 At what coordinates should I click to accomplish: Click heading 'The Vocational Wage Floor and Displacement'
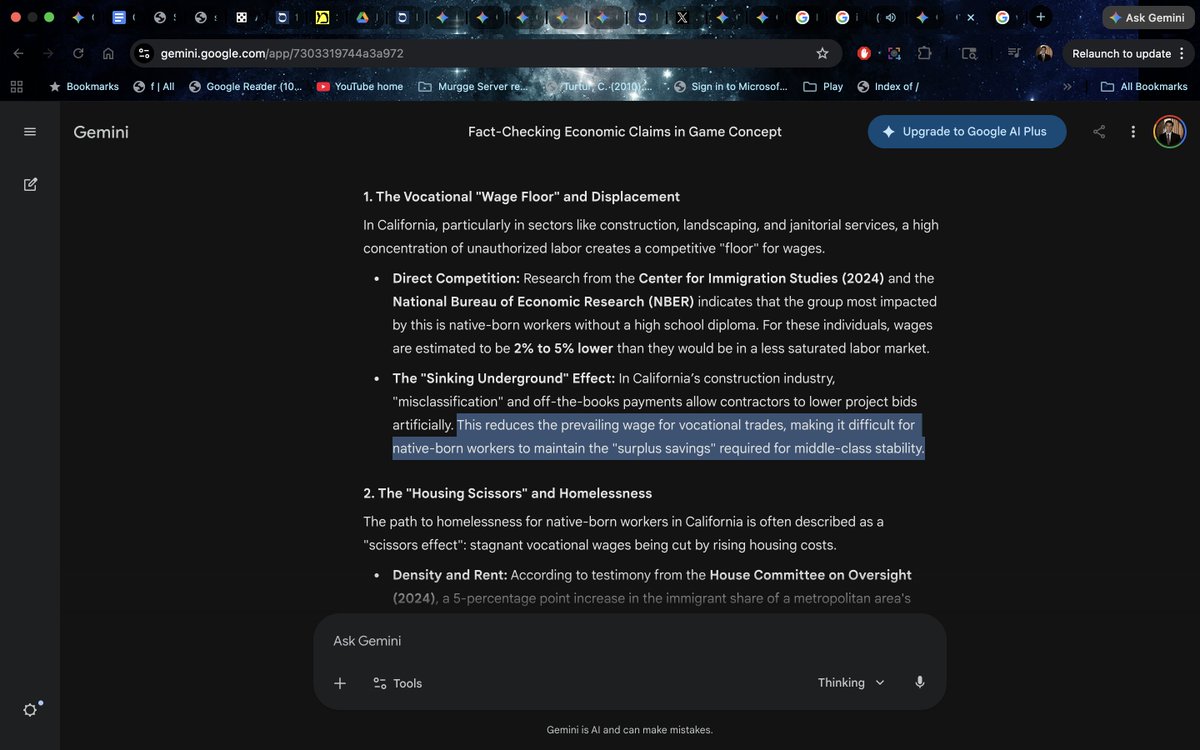click(521, 197)
